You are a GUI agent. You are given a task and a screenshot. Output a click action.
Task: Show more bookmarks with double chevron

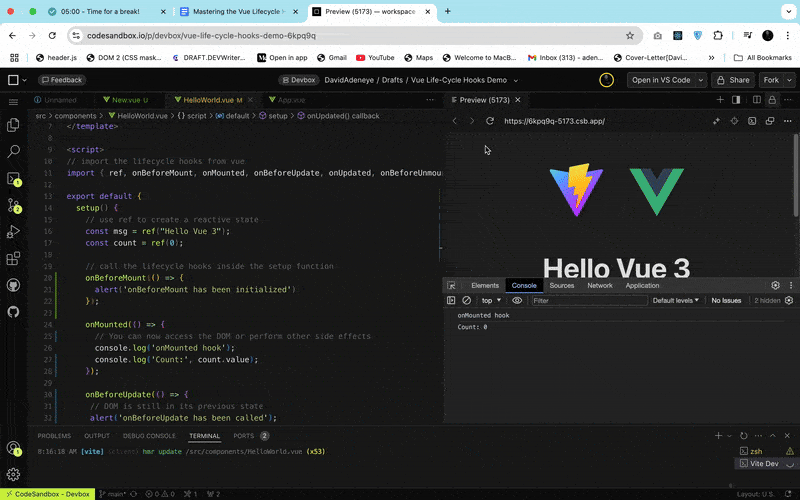pos(711,58)
